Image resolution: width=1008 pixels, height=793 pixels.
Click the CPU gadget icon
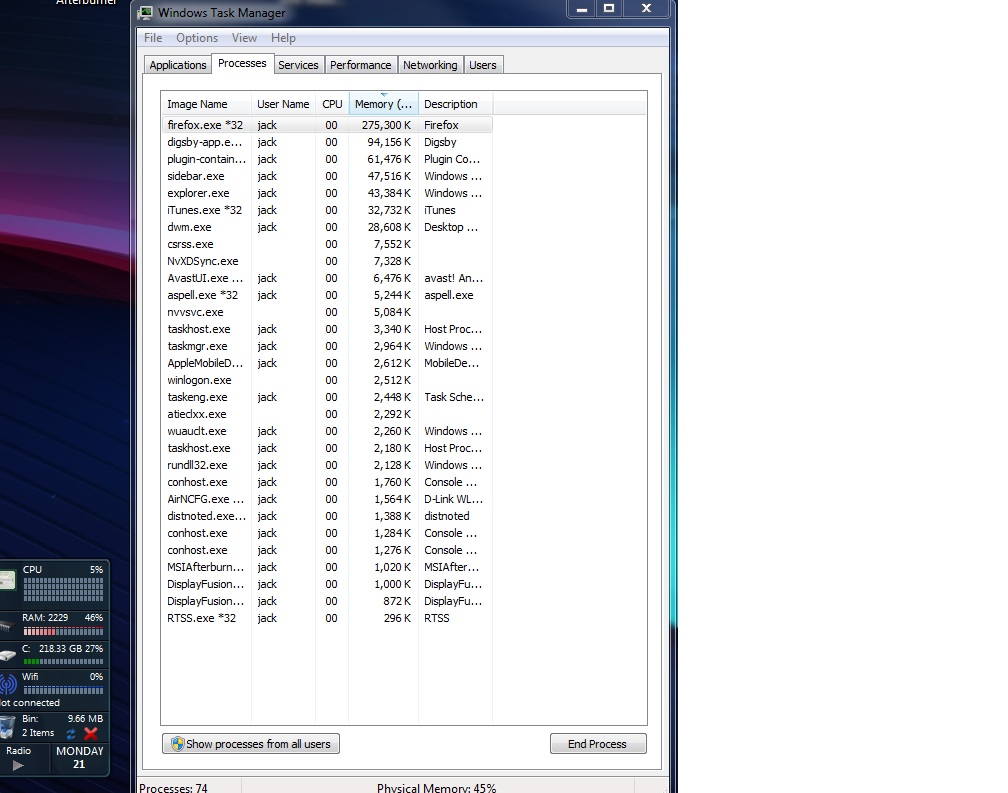point(8,579)
